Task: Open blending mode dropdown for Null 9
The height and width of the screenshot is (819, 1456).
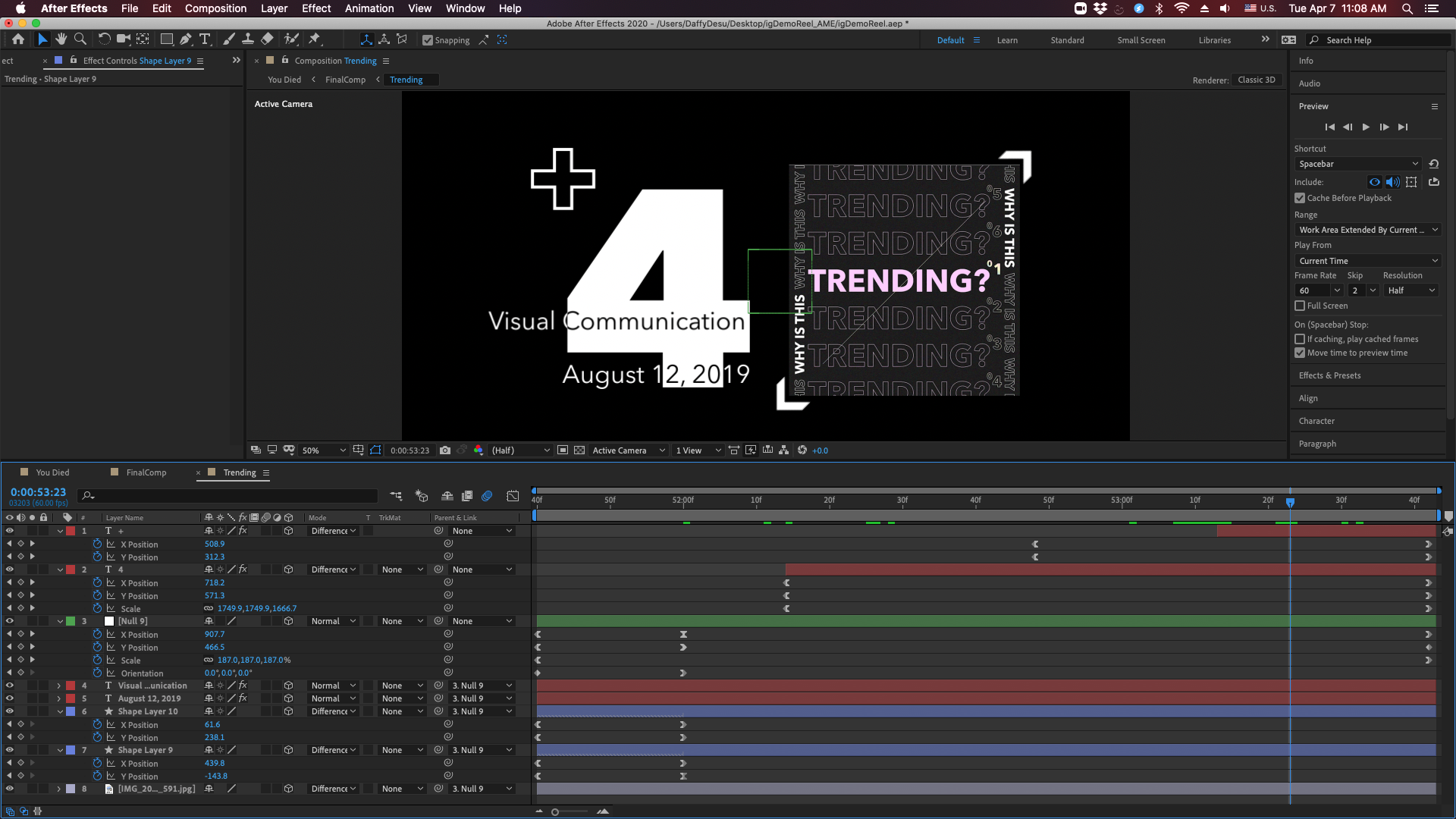Action: pyautogui.click(x=333, y=621)
